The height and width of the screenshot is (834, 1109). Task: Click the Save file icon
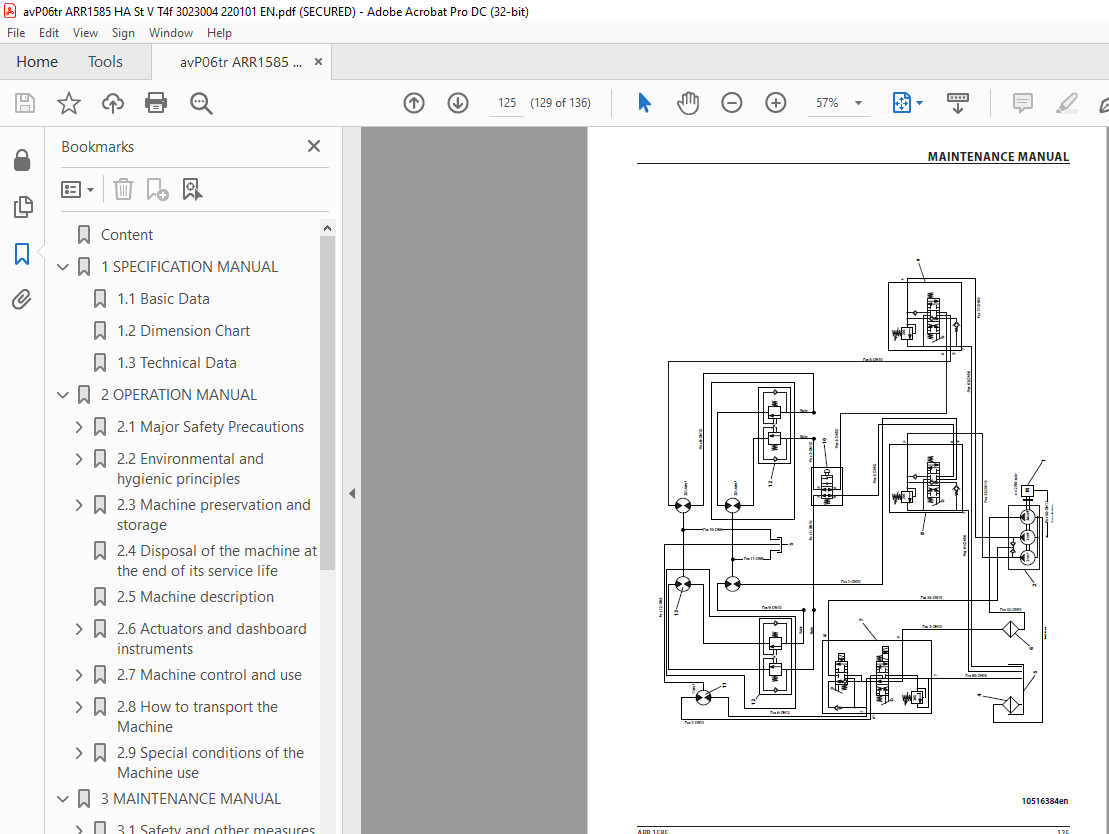pos(25,103)
